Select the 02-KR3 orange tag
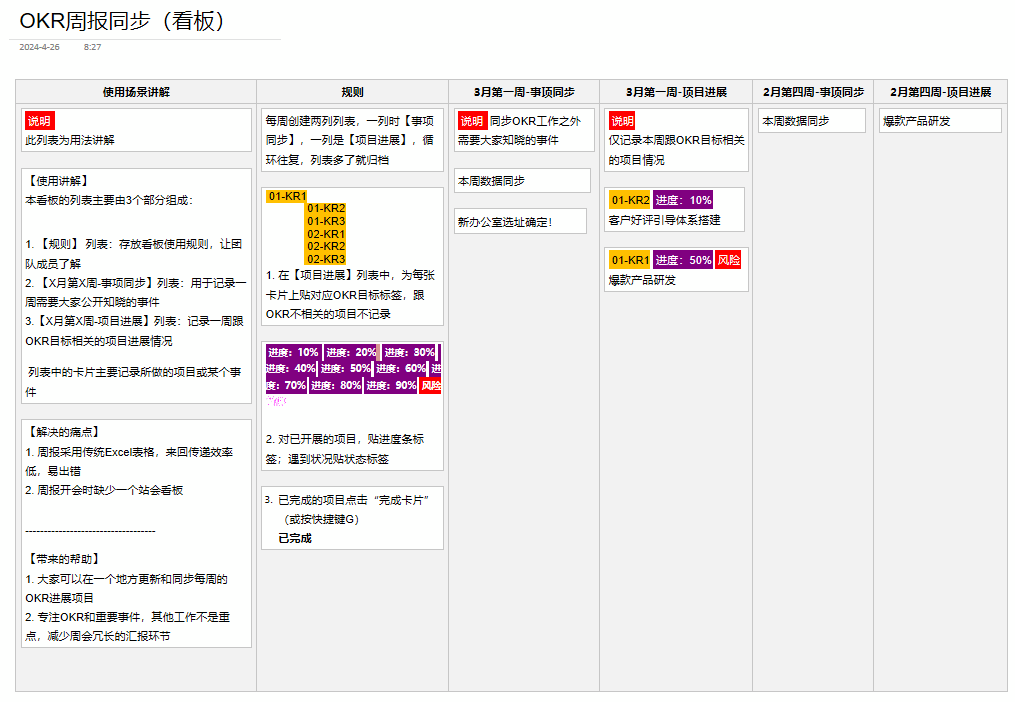This screenshot has width=1015, height=702. point(326,259)
